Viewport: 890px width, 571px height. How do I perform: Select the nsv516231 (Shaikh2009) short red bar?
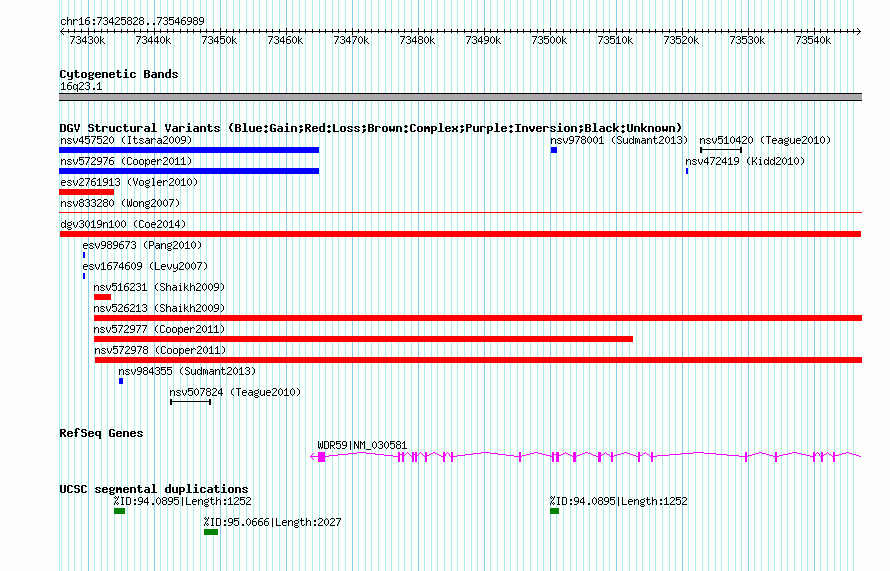(x=102, y=297)
